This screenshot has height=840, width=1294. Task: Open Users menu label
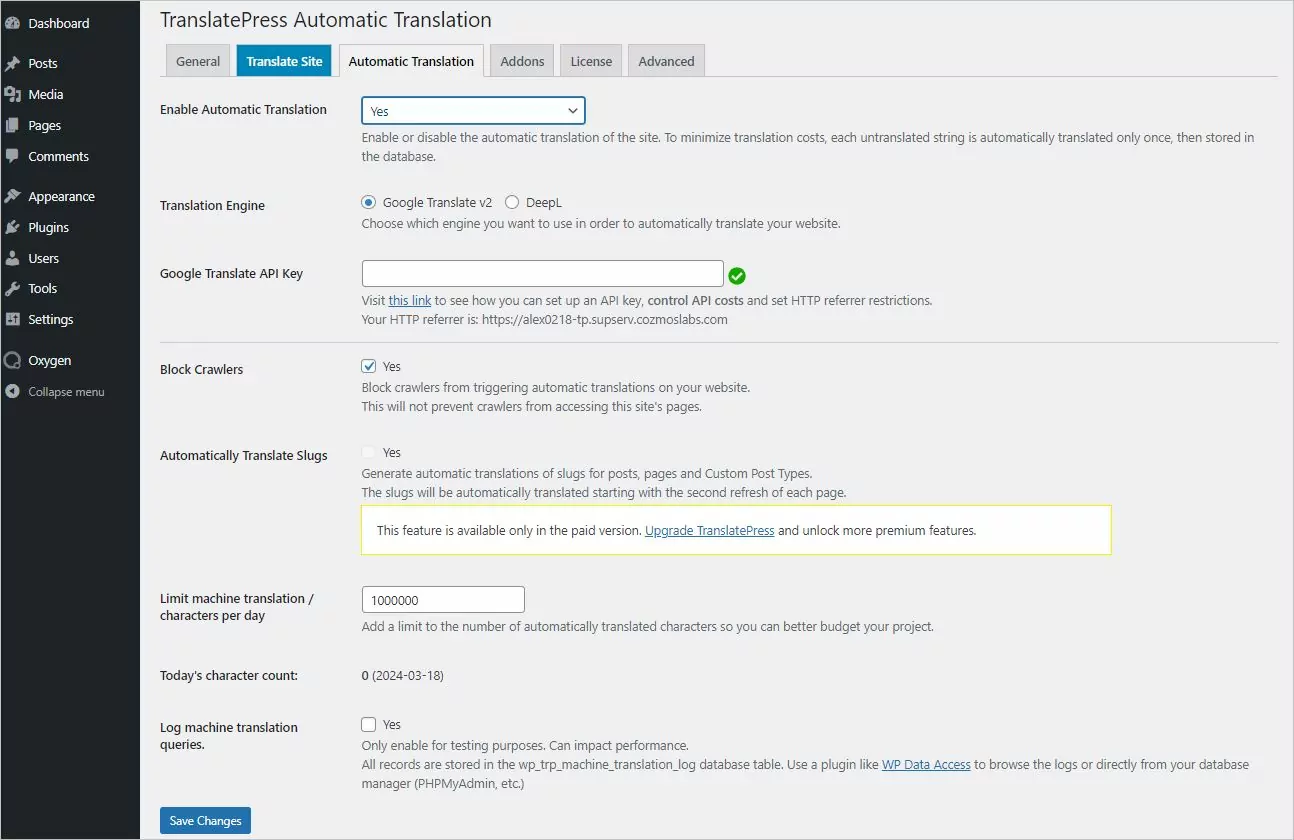point(44,258)
